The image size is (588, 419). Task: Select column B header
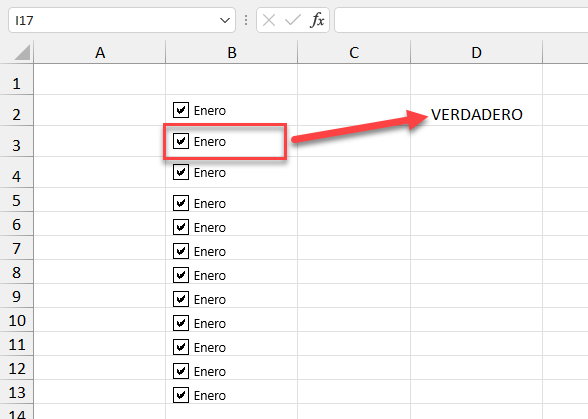(x=231, y=53)
